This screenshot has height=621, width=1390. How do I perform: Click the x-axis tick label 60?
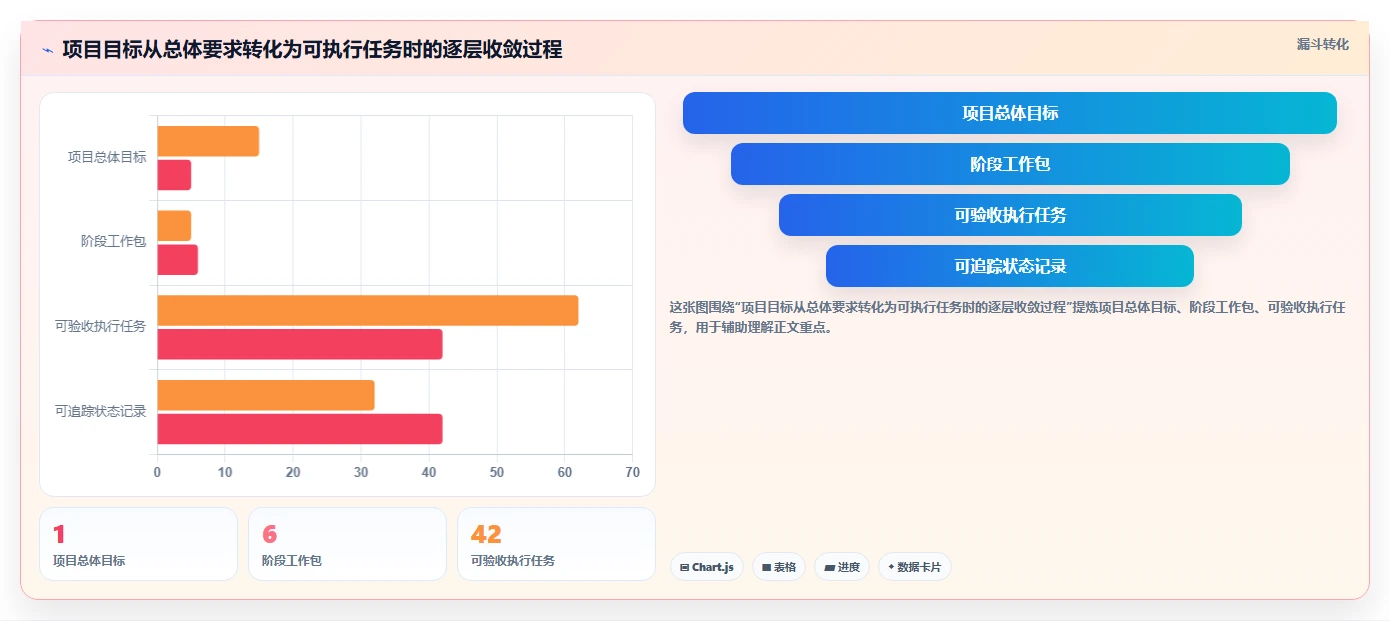coord(565,472)
